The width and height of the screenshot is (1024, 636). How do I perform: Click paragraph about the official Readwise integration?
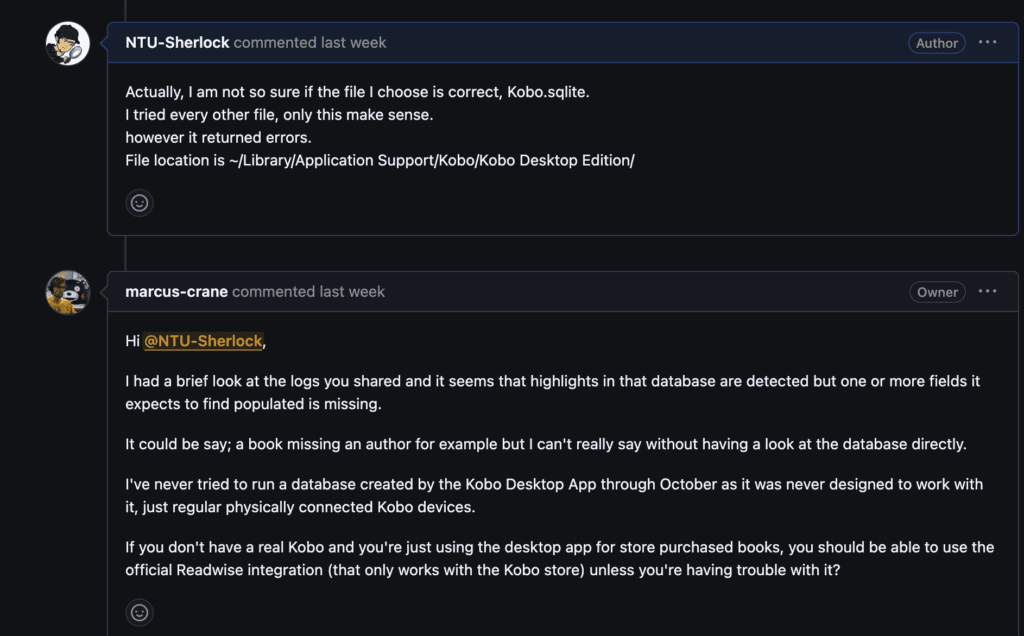tap(560, 558)
